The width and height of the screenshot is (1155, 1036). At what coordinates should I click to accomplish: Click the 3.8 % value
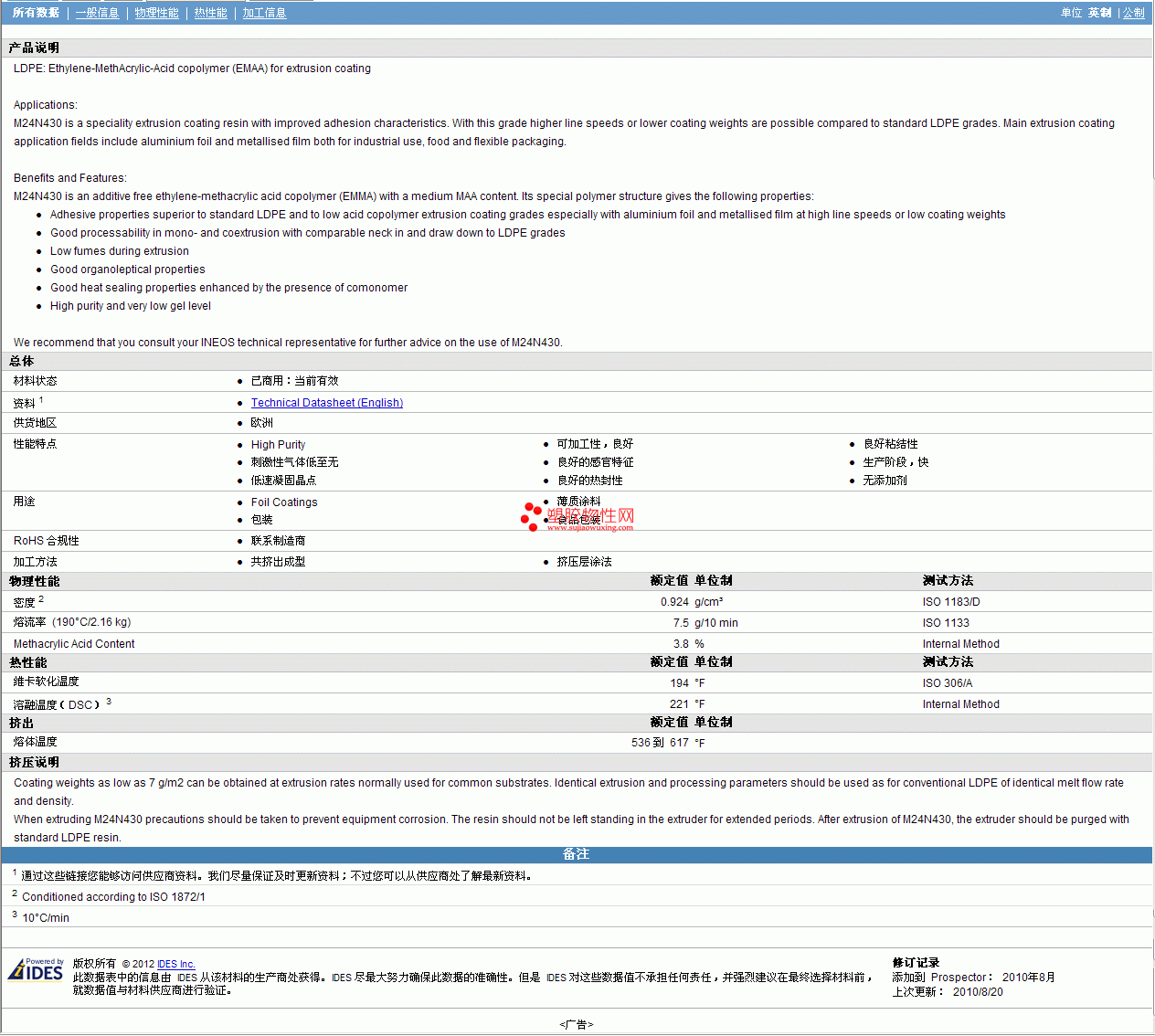pos(688,644)
